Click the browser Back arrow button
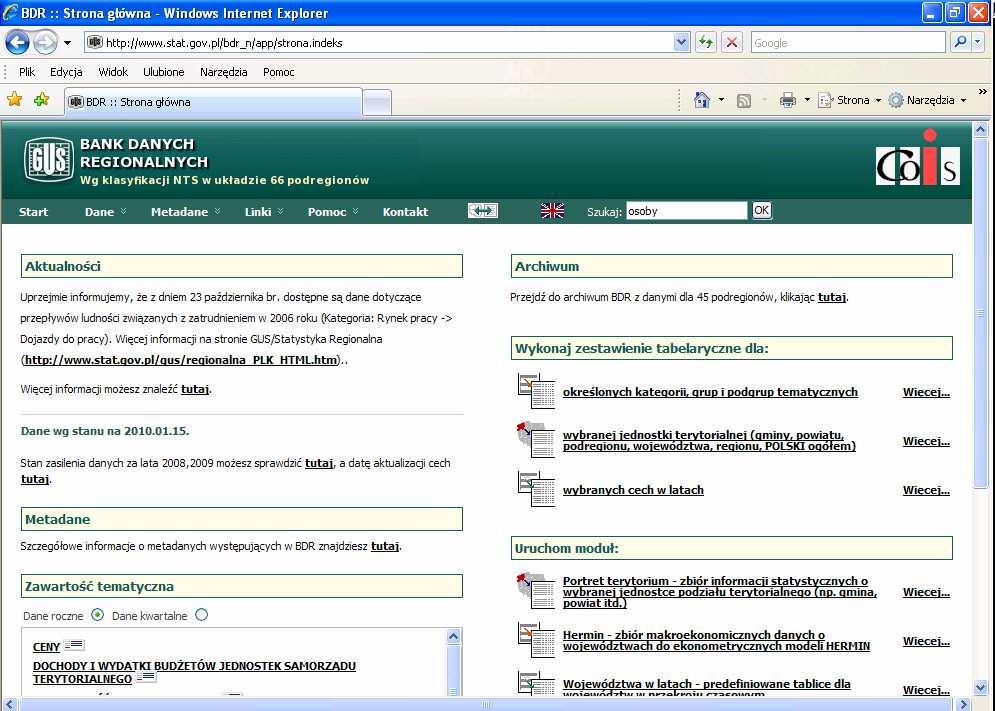Screen dimensions: 995x711 tap(17, 43)
